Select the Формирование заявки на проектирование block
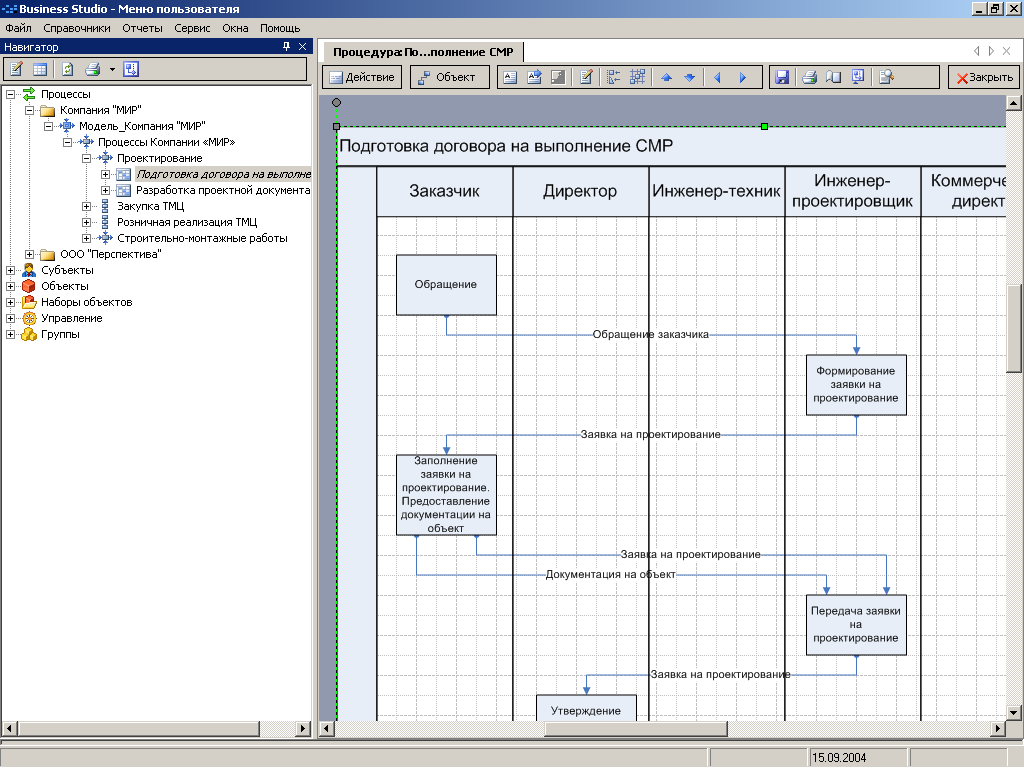The image size is (1024, 768). pos(856,385)
